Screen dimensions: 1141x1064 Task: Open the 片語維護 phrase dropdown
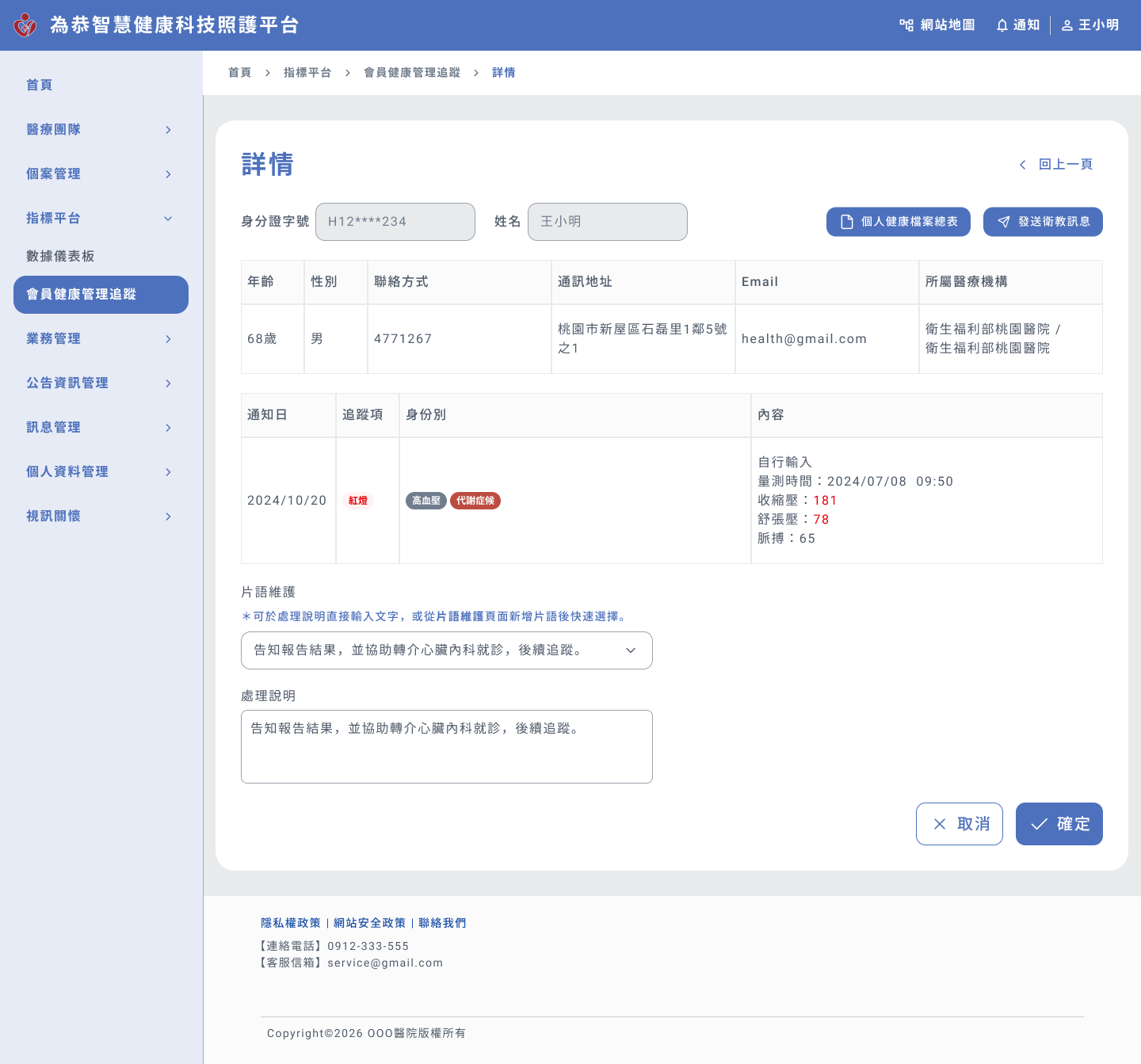point(446,650)
